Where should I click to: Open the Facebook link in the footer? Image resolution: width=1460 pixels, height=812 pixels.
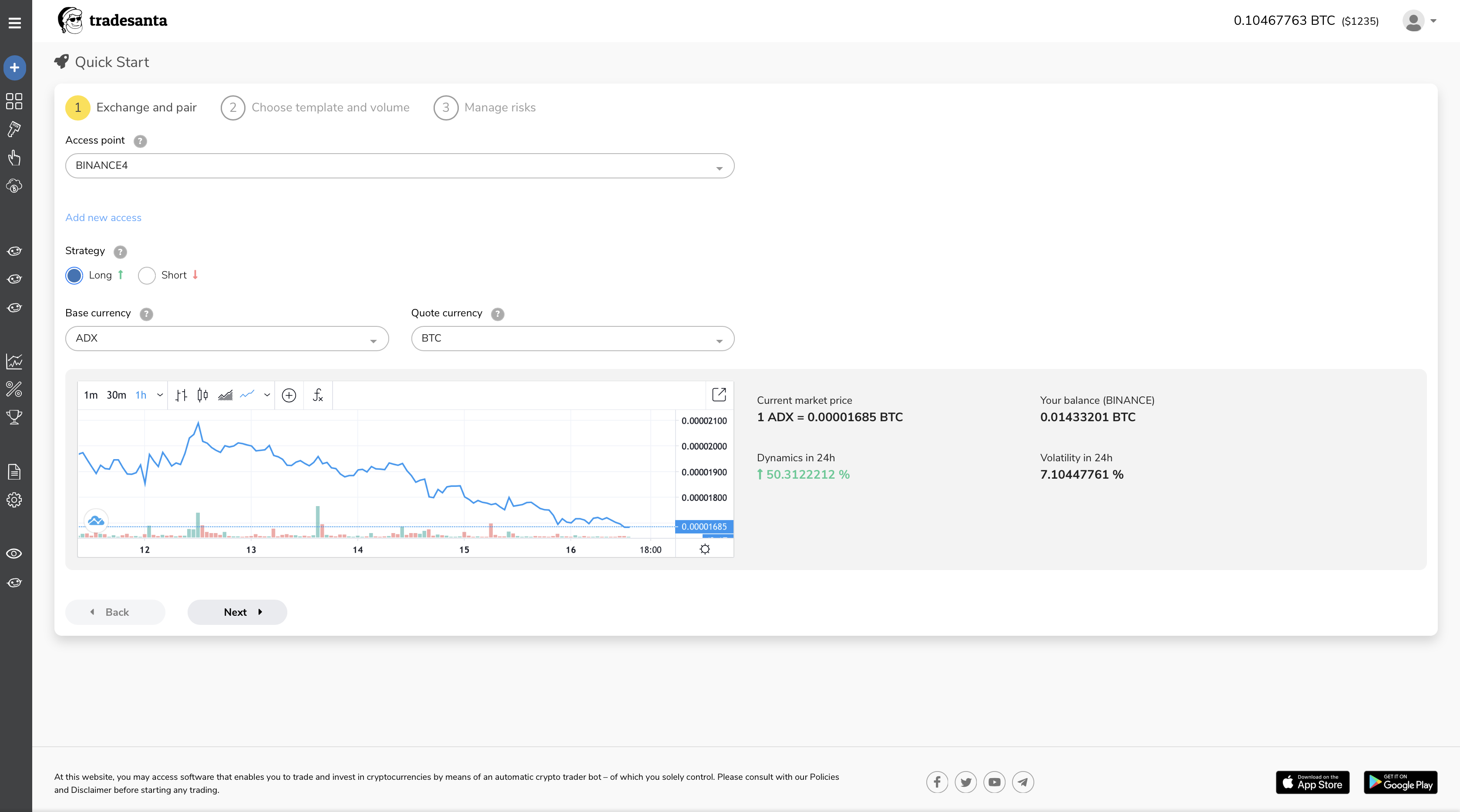point(938,782)
